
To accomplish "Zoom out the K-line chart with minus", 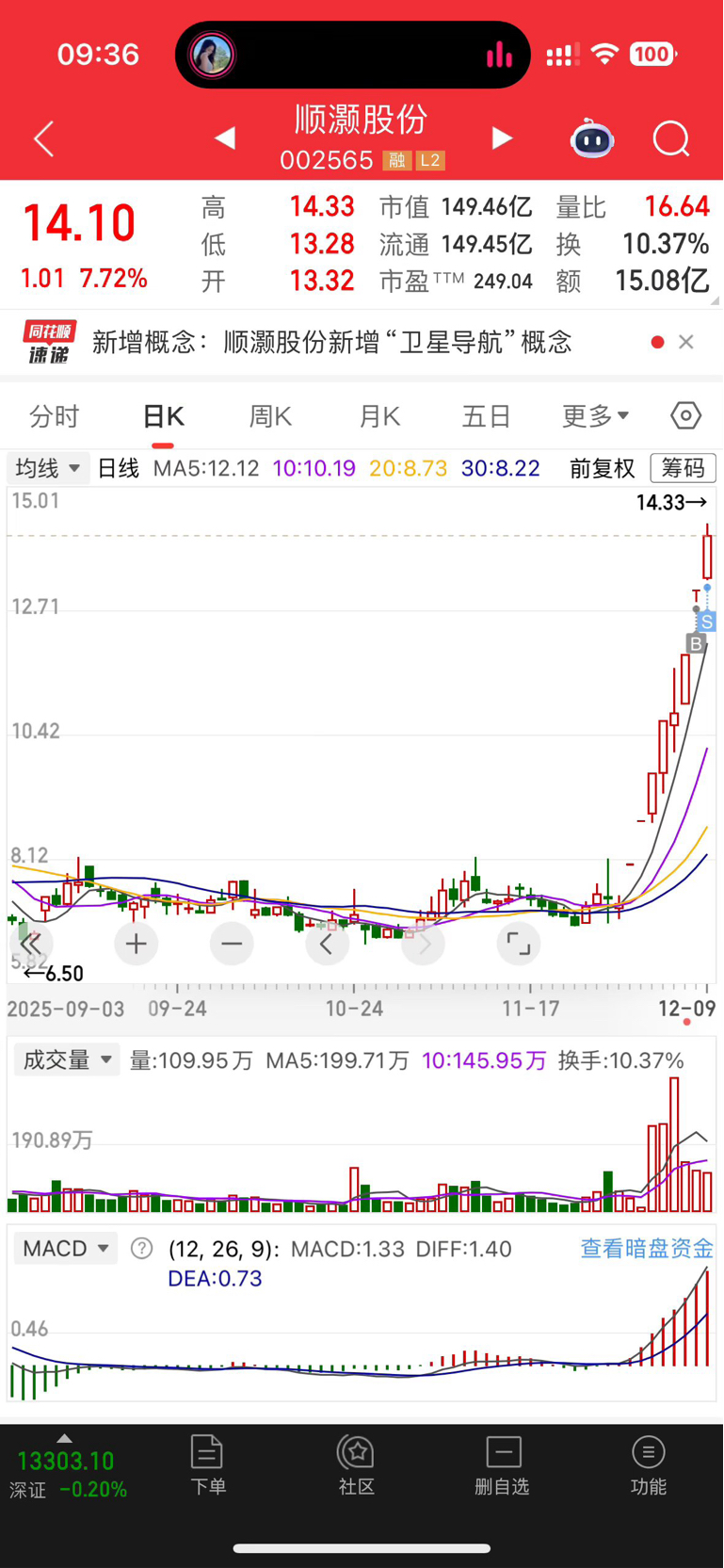I will tap(232, 944).
